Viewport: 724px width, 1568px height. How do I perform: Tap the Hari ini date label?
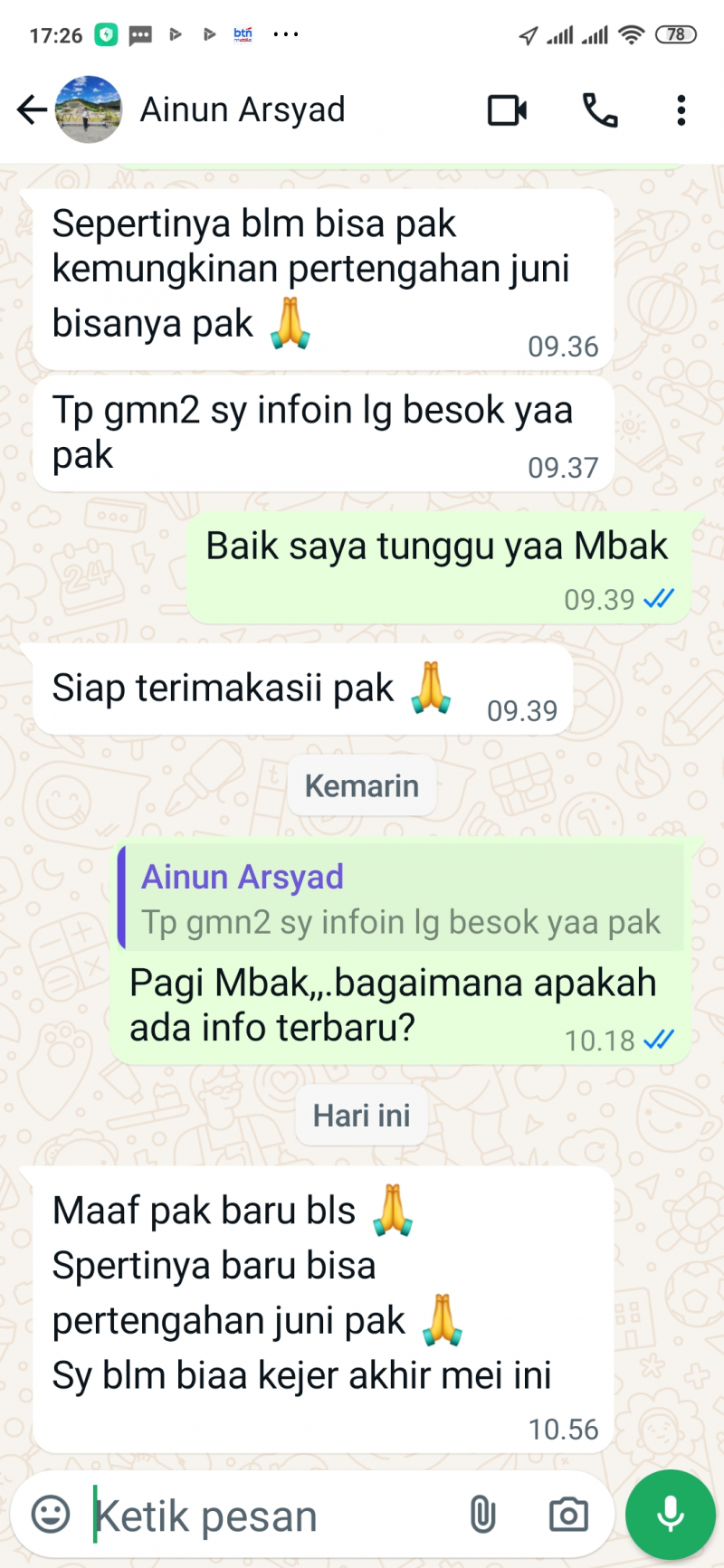coord(362,1115)
